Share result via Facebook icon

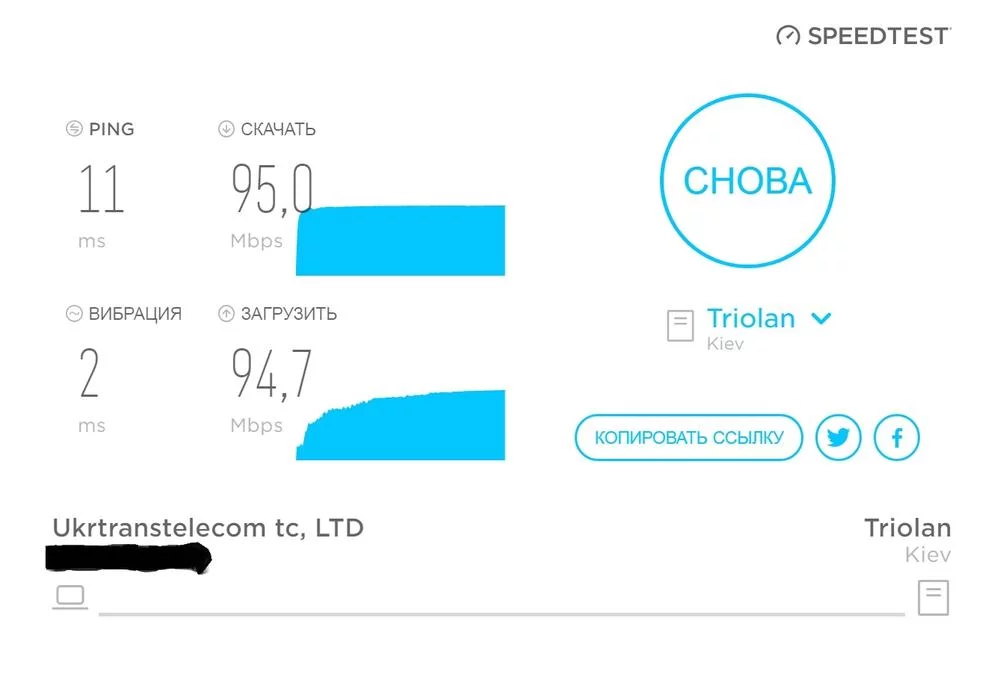coord(896,437)
